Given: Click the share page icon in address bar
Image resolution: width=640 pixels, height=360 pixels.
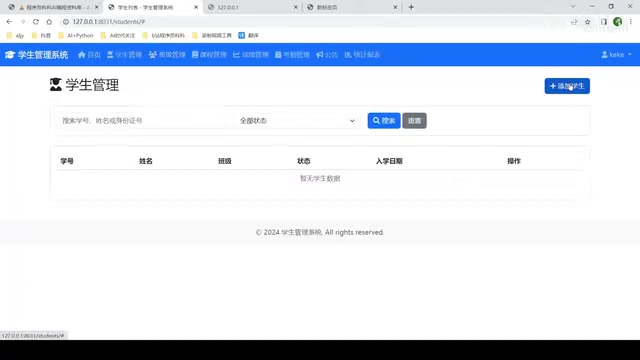Looking at the screenshot, I should point(574,22).
